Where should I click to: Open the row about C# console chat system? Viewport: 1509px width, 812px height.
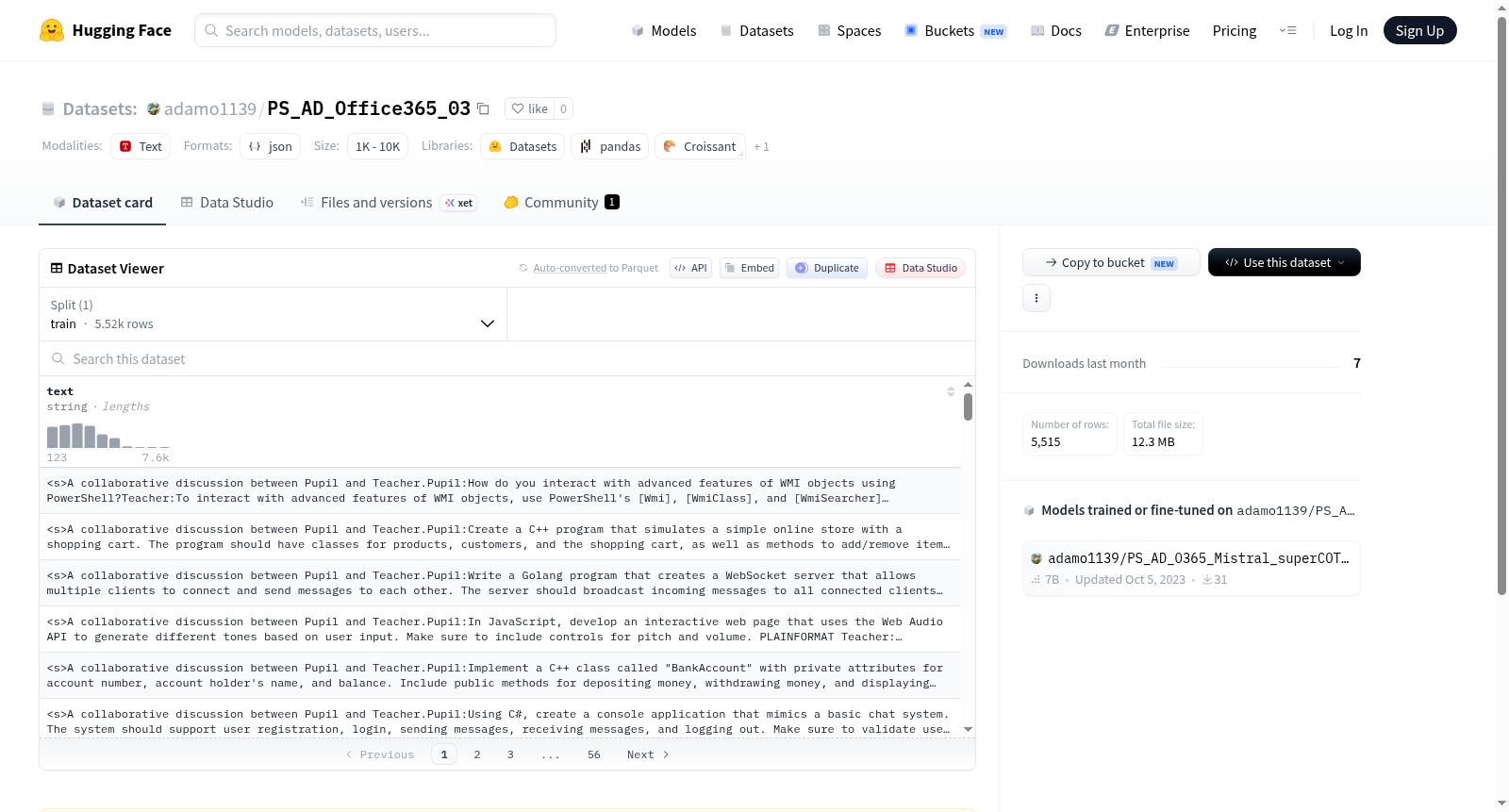pos(500,719)
